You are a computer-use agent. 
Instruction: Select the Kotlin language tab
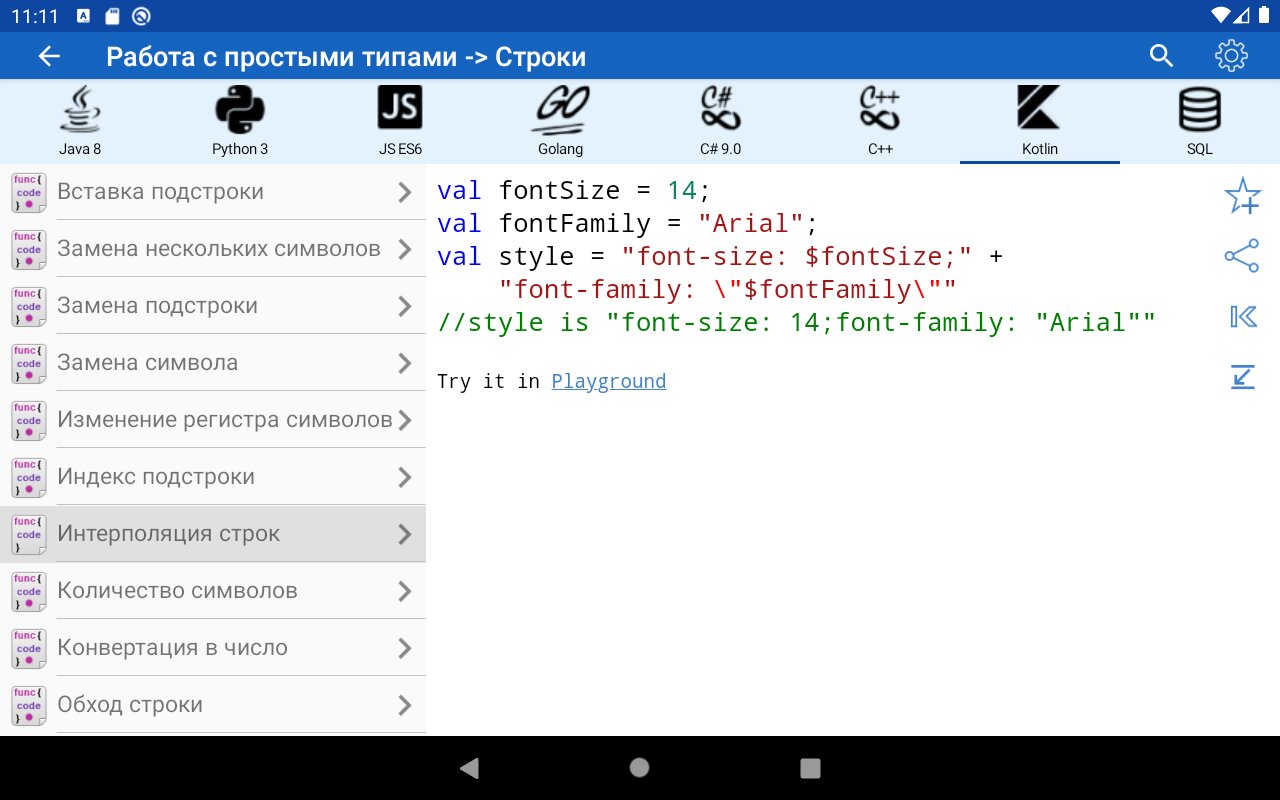point(1040,121)
